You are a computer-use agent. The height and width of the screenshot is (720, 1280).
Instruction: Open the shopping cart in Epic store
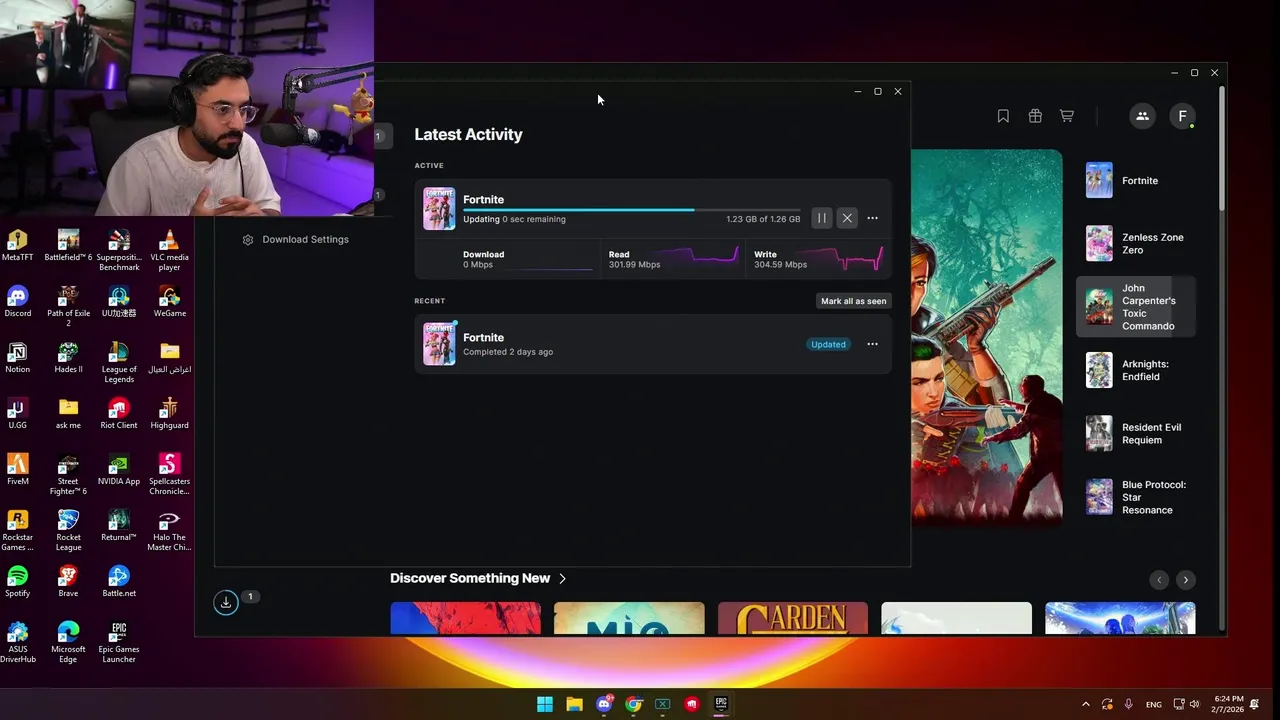click(x=1067, y=116)
